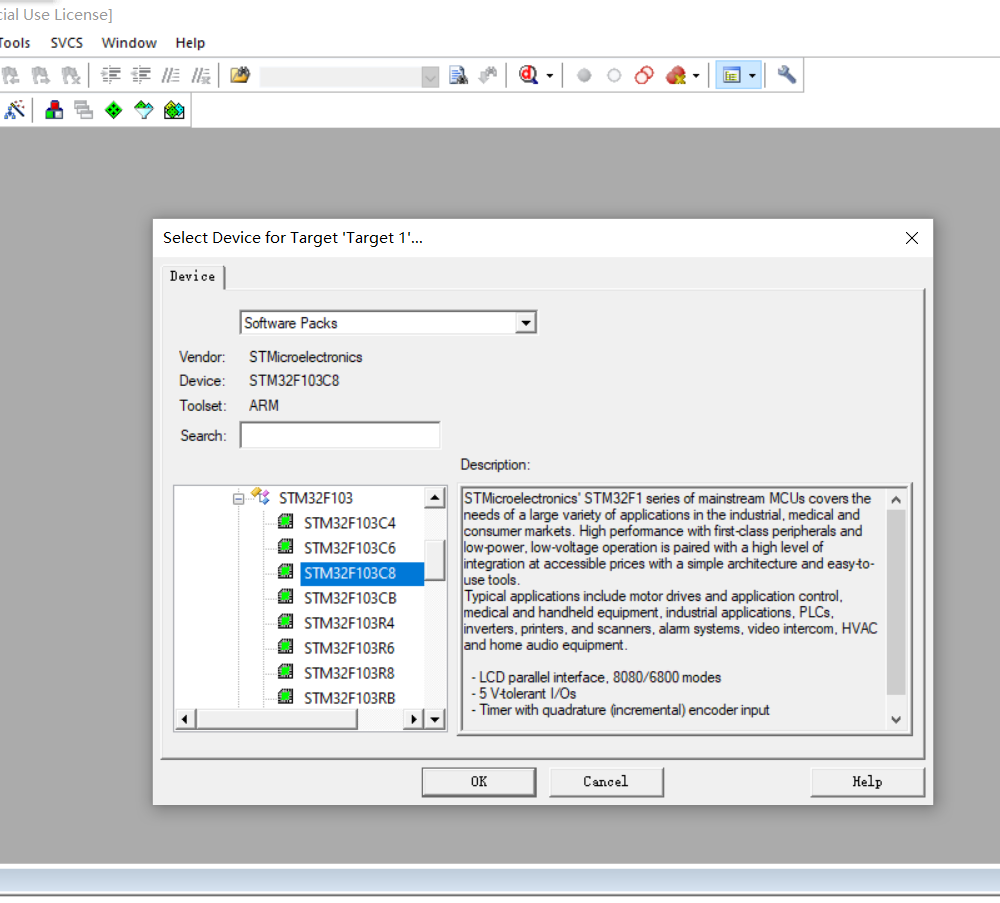Click device tree scroll right arrow
1000x903 pixels.
pos(414,719)
